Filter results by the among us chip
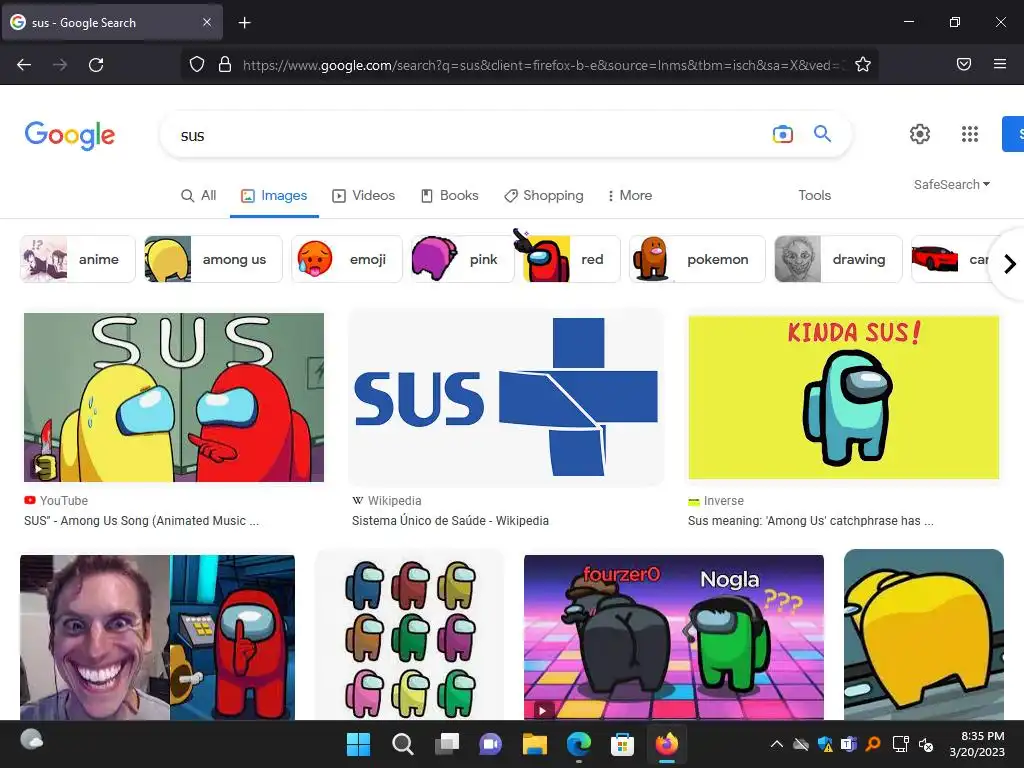The width and height of the screenshot is (1024, 768). click(x=214, y=259)
